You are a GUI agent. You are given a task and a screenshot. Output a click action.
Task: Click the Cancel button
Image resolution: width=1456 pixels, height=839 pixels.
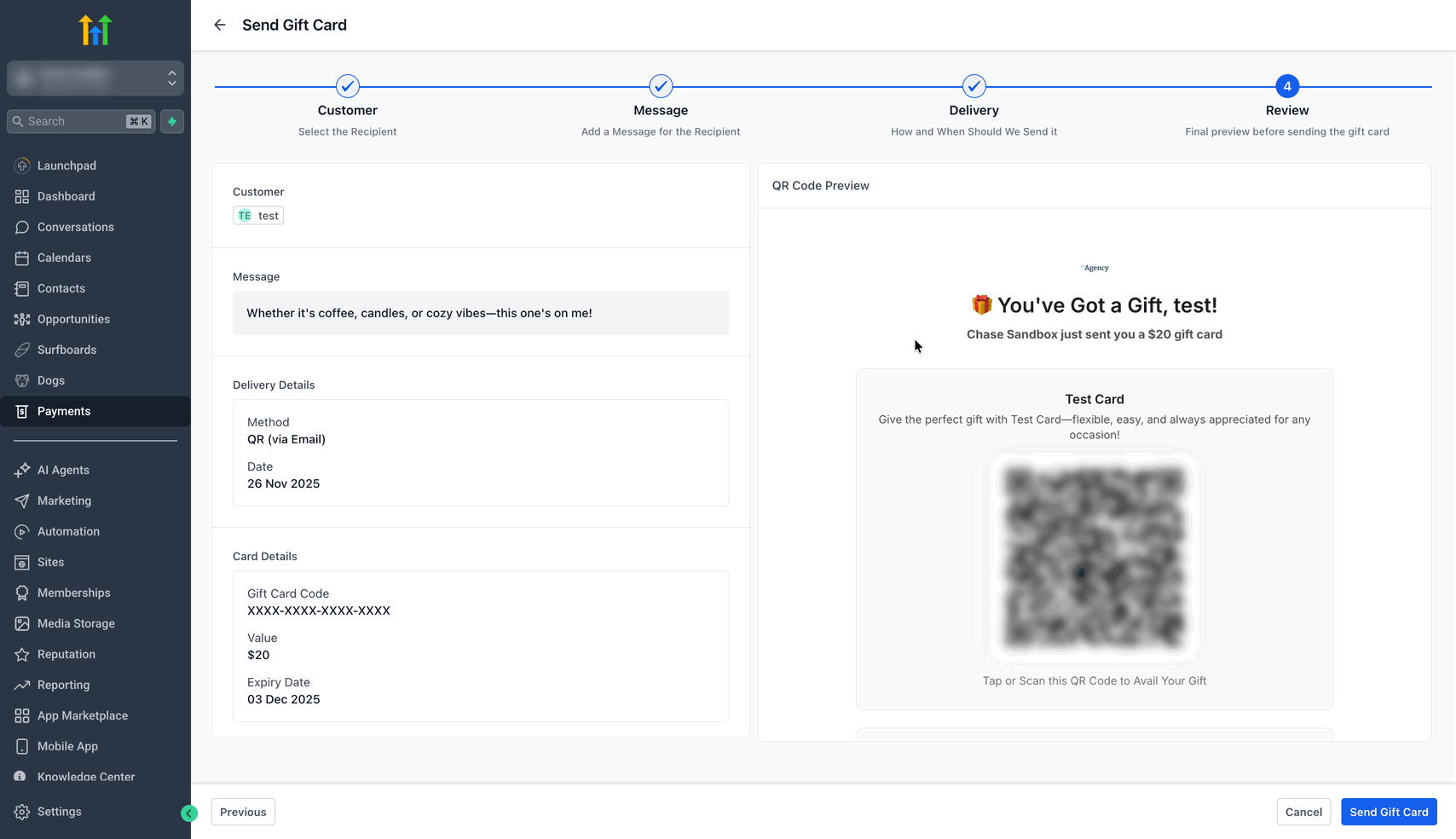click(1303, 812)
